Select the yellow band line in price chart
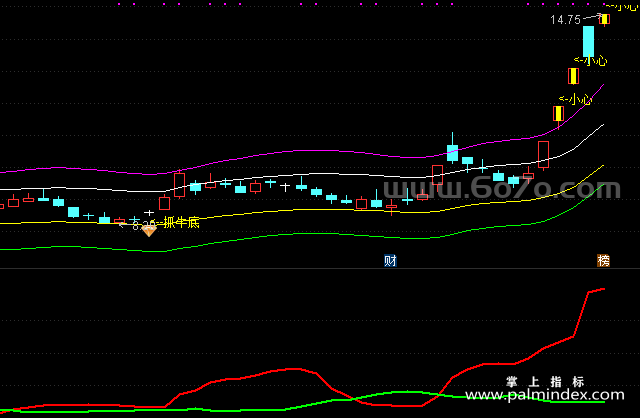This screenshot has width=640, height=418. pyautogui.click(x=302, y=209)
